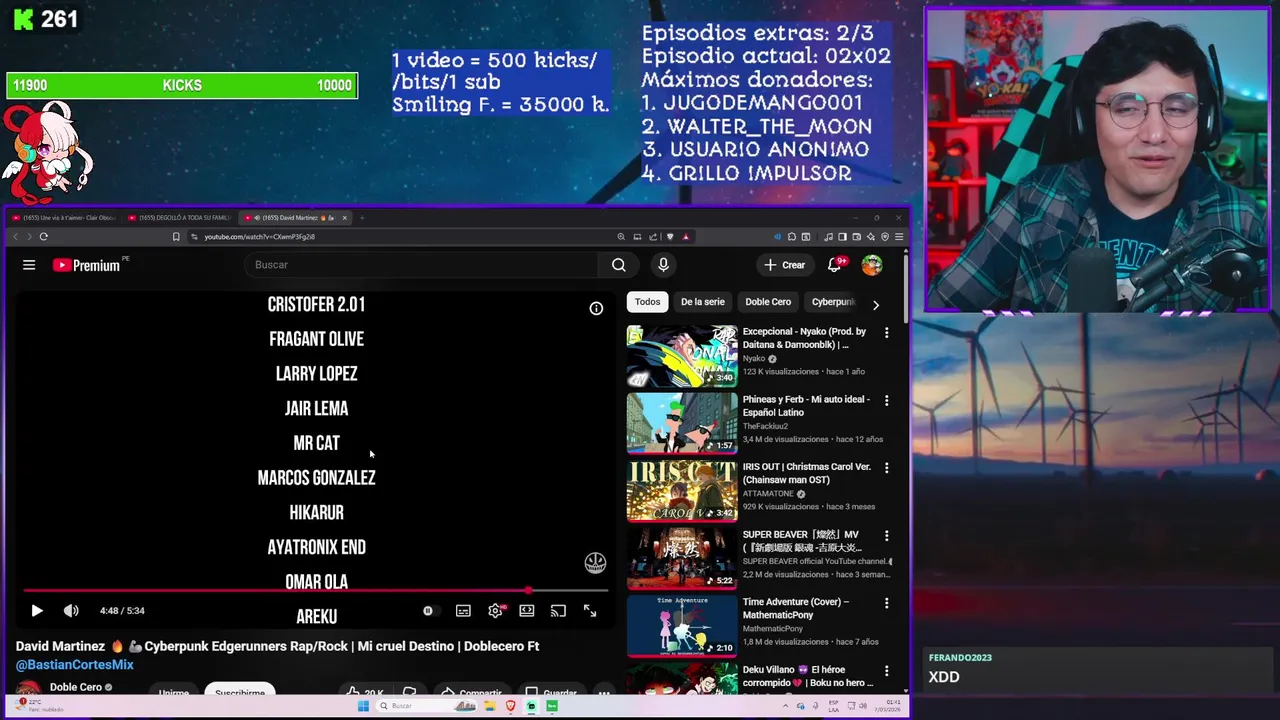Image resolution: width=1280 pixels, height=720 pixels.
Task: Open options for IRIS OUT video
Action: tap(886, 468)
